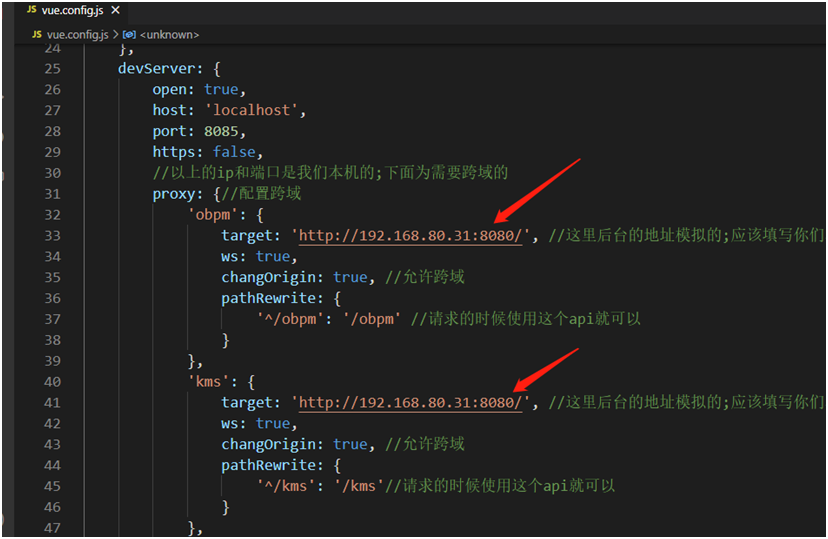Click vue.config.js in the breadcrumb

(x=78, y=35)
